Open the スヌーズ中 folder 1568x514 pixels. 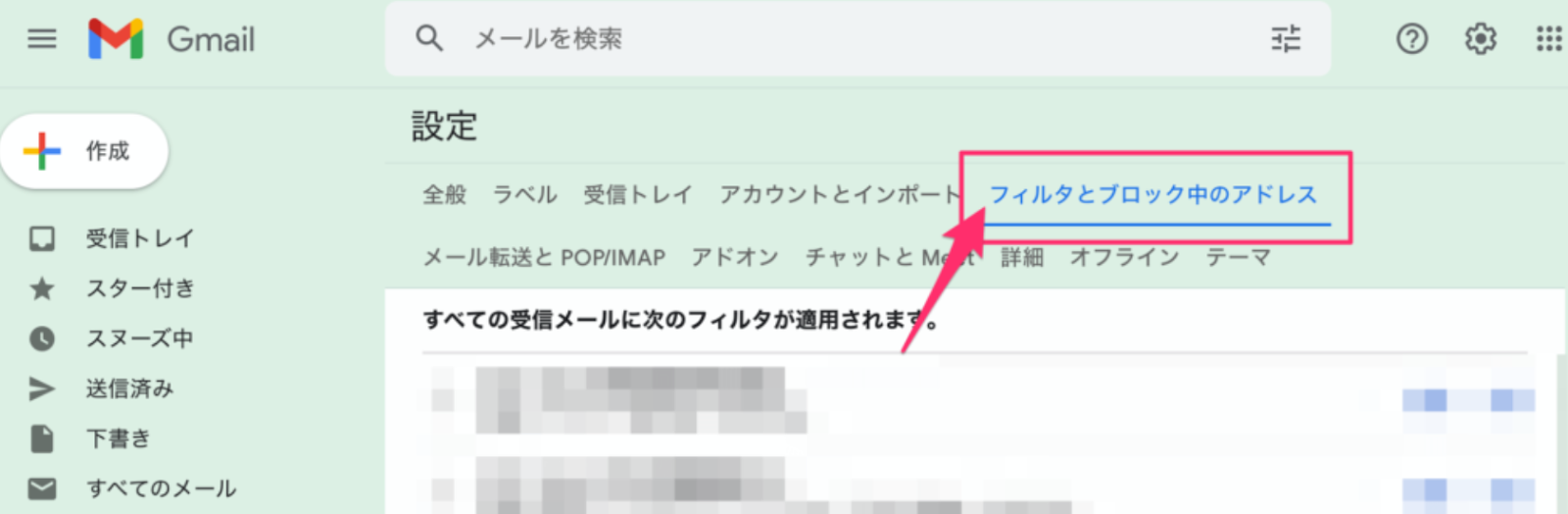point(139,338)
